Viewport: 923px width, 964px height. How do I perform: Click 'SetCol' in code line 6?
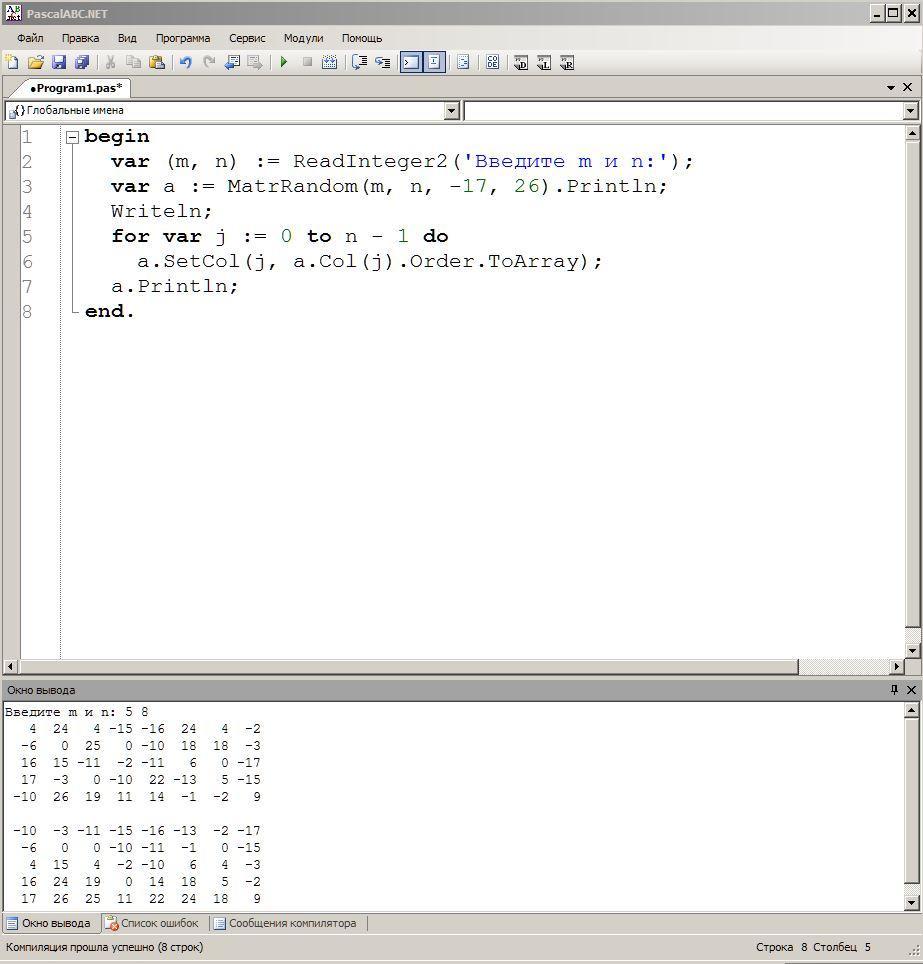click(x=202, y=261)
